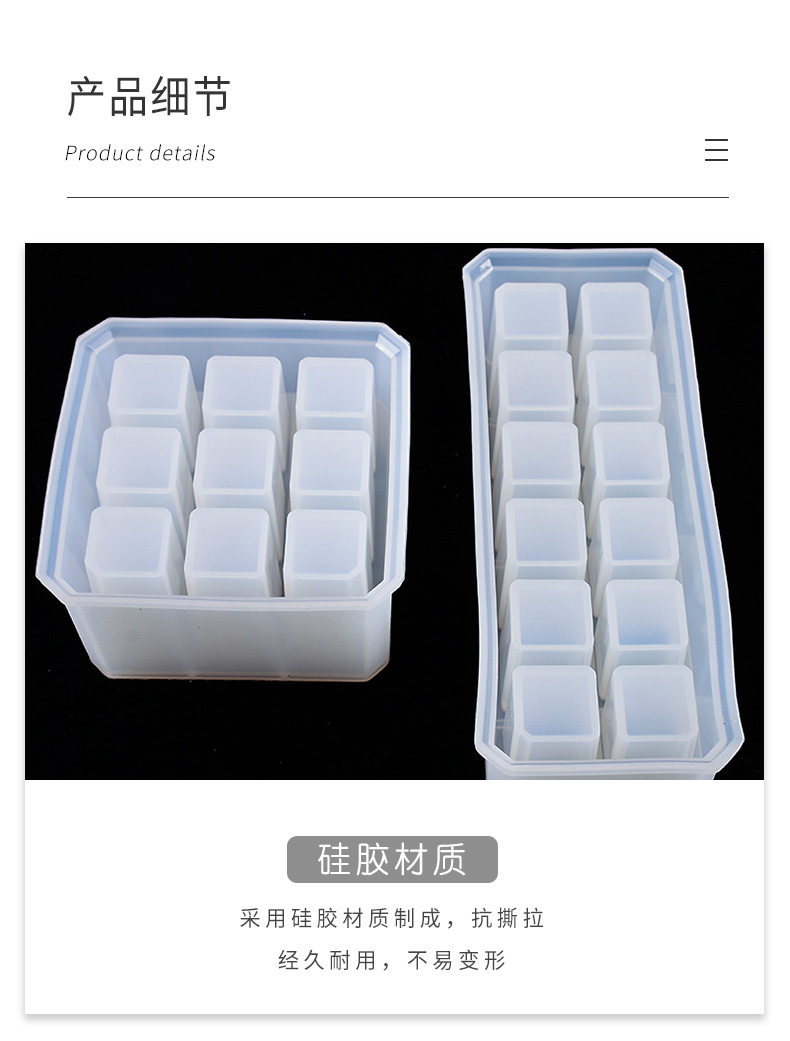
Task: Click bottom-right cube of the square mold
Action: (326, 552)
